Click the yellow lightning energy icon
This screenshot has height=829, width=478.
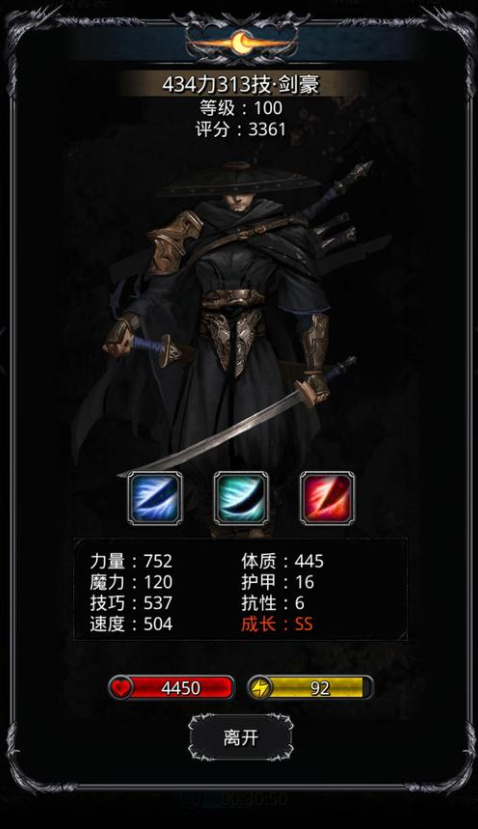[x=261, y=688]
